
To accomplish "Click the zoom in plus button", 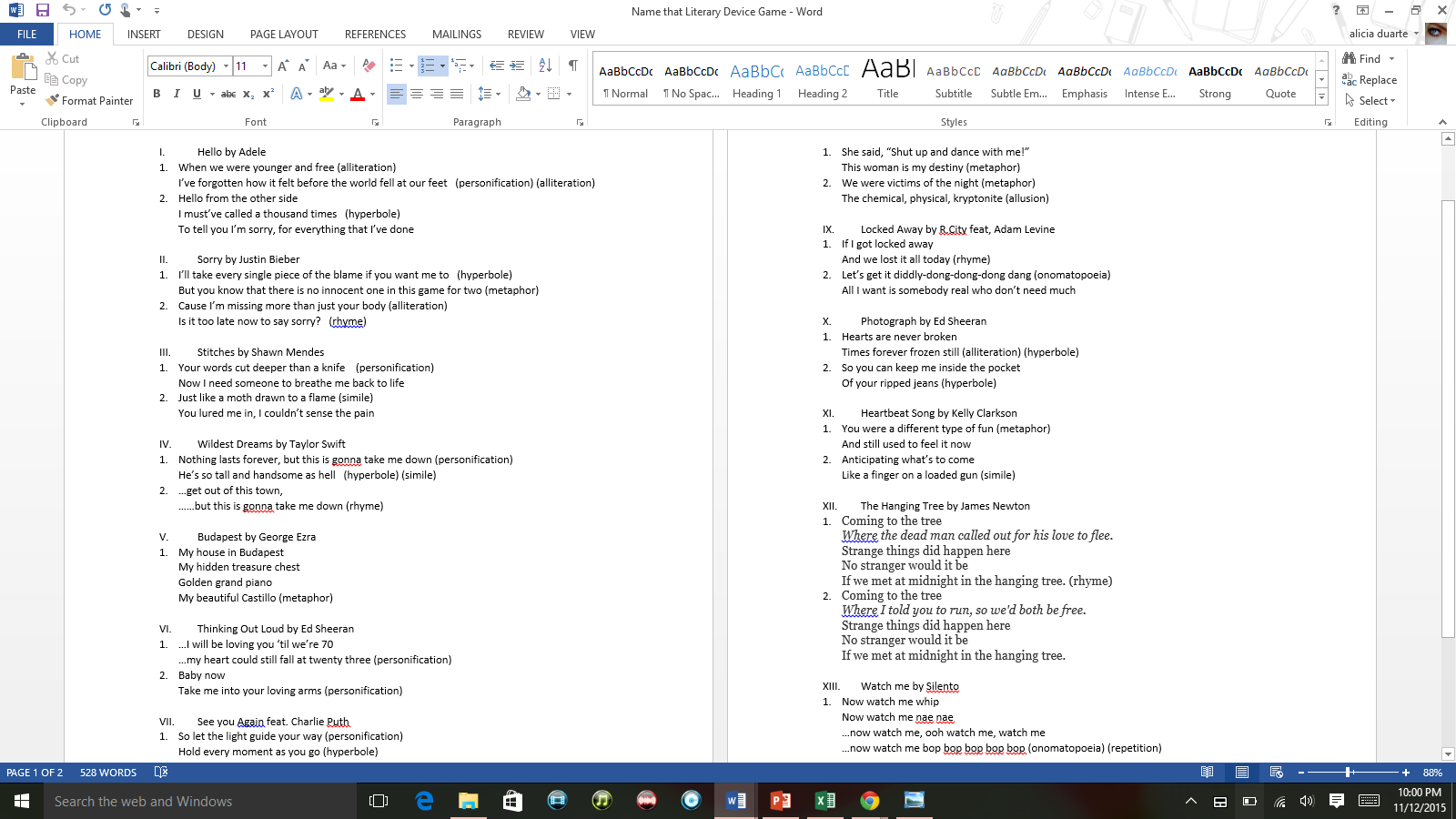I will pyautogui.click(x=1406, y=773).
